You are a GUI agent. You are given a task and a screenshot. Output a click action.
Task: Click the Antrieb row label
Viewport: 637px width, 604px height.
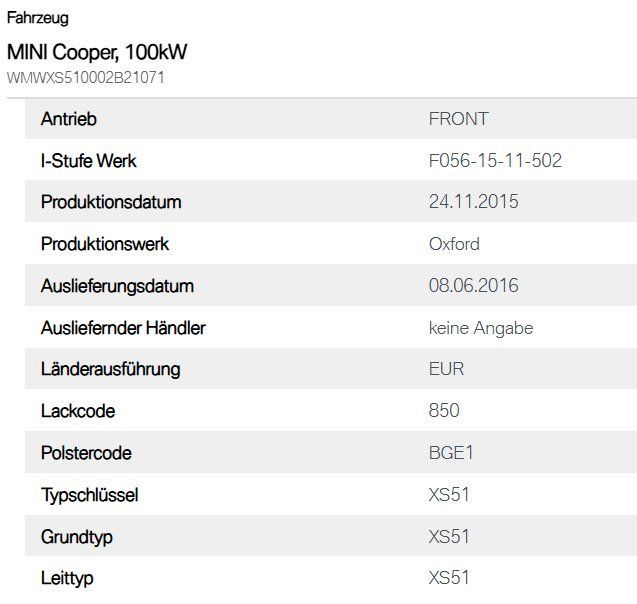pyautogui.click(x=69, y=119)
